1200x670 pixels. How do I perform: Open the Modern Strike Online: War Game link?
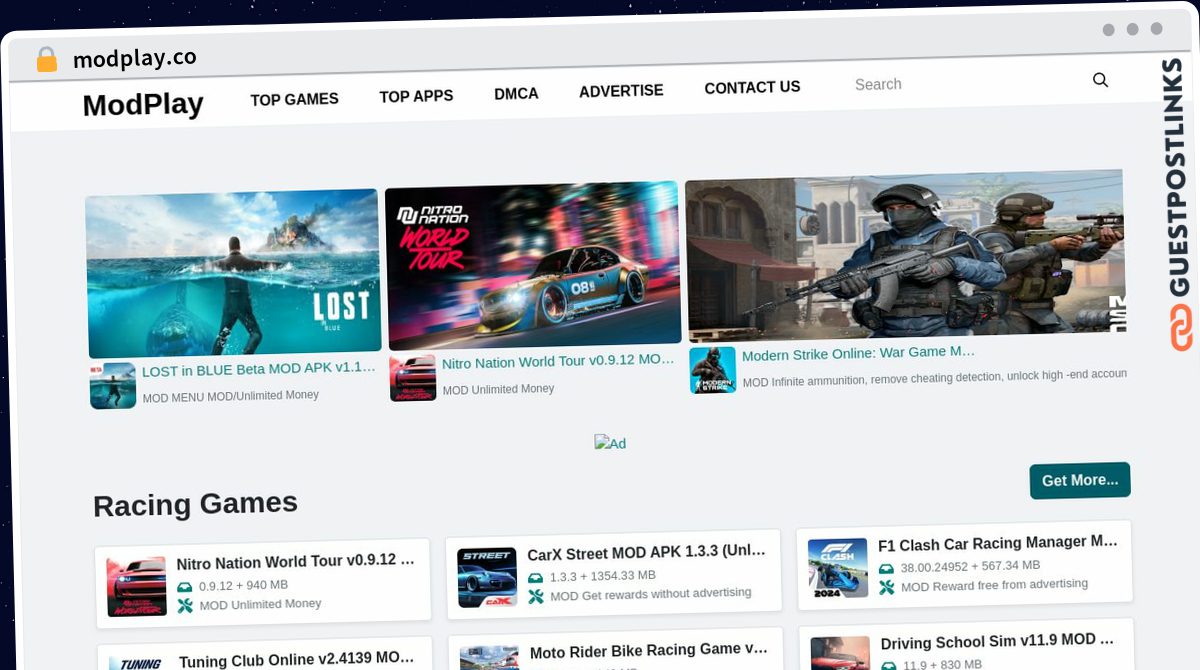pos(858,353)
